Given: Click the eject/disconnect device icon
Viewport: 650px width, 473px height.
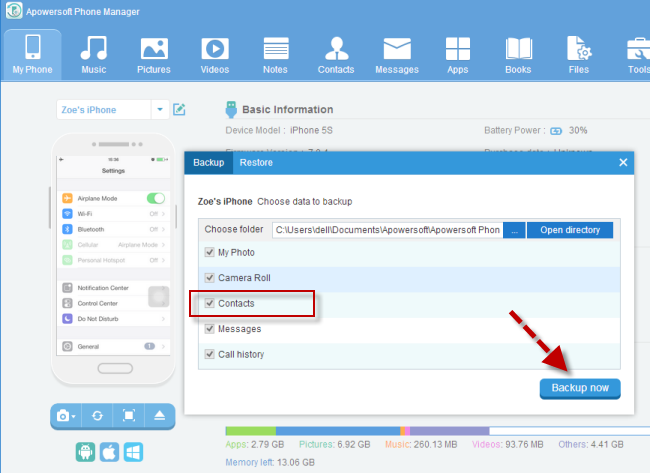Looking at the screenshot, I should point(160,415).
